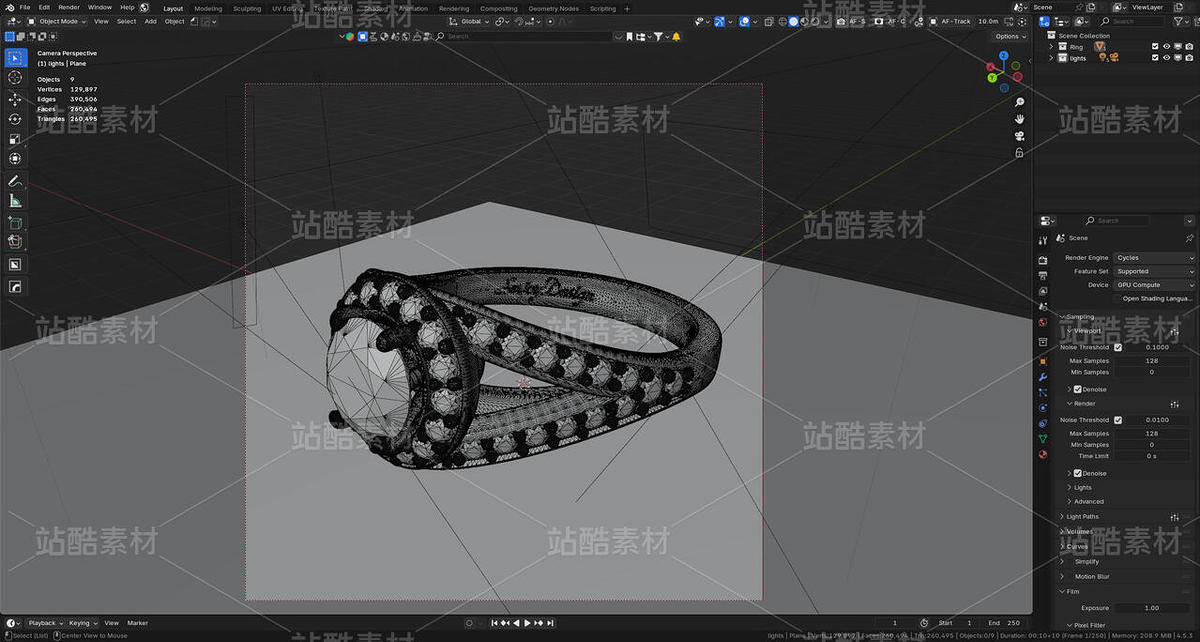Viewport: 1200px width, 642px height.
Task: Uncheck the lights collection checkbox
Action: 1155,57
